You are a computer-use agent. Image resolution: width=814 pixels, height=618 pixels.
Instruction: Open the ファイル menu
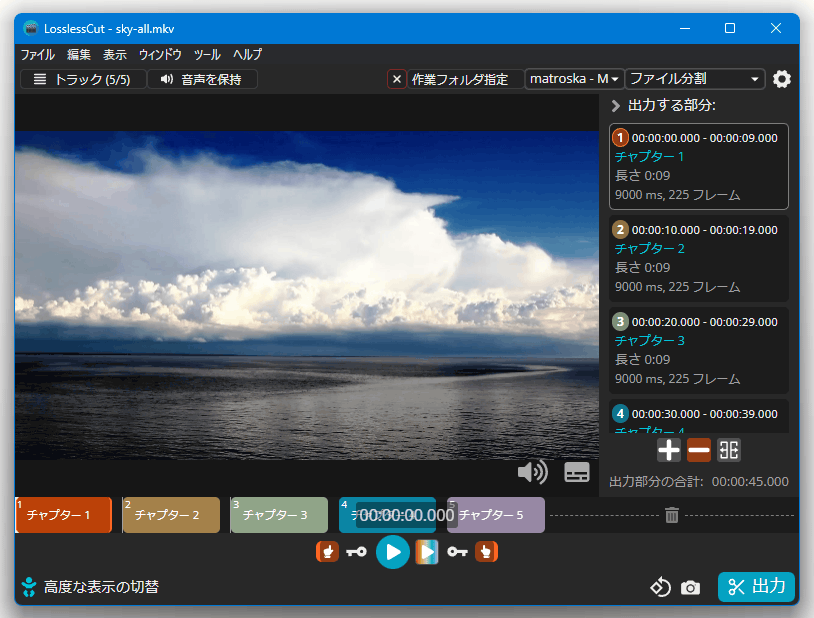(37, 55)
